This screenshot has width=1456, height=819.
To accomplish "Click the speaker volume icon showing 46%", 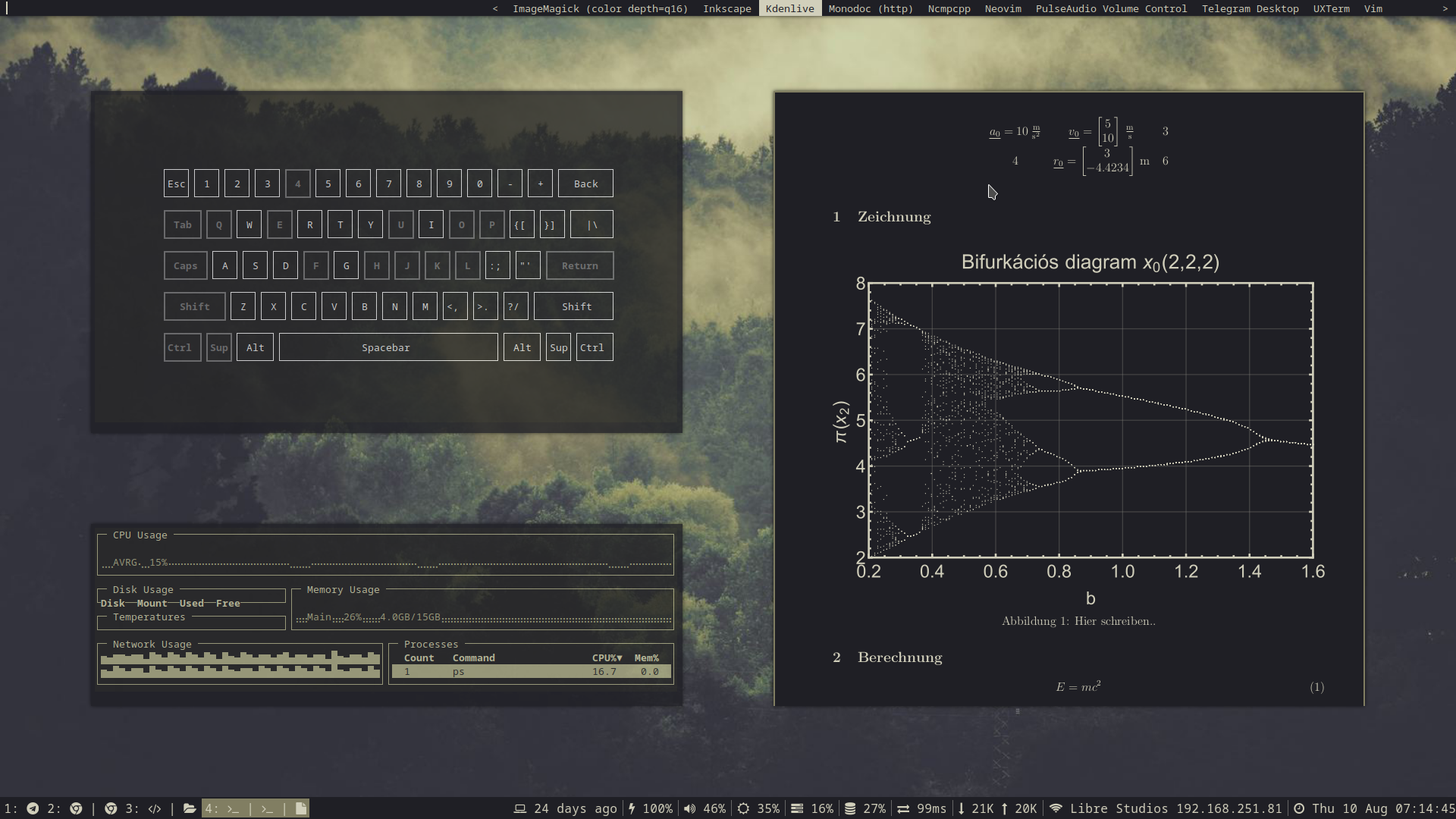I will tap(689, 808).
